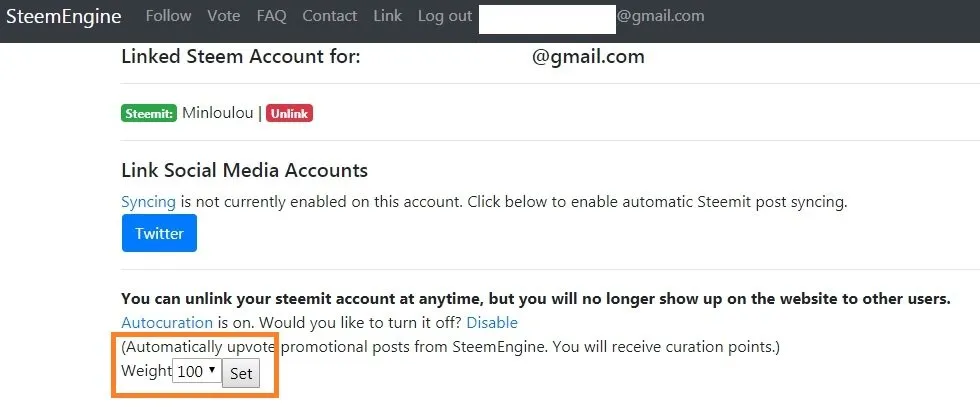Open the Syncing info link
The height and width of the screenshot is (407, 980).
click(x=149, y=202)
